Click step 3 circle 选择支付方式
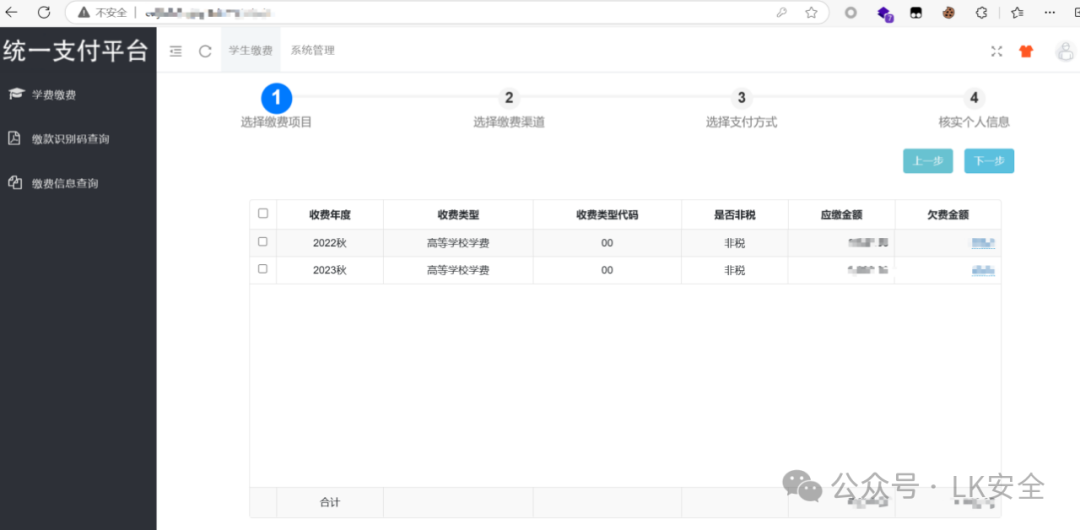Image resolution: width=1080 pixels, height=530 pixels. tap(741, 98)
